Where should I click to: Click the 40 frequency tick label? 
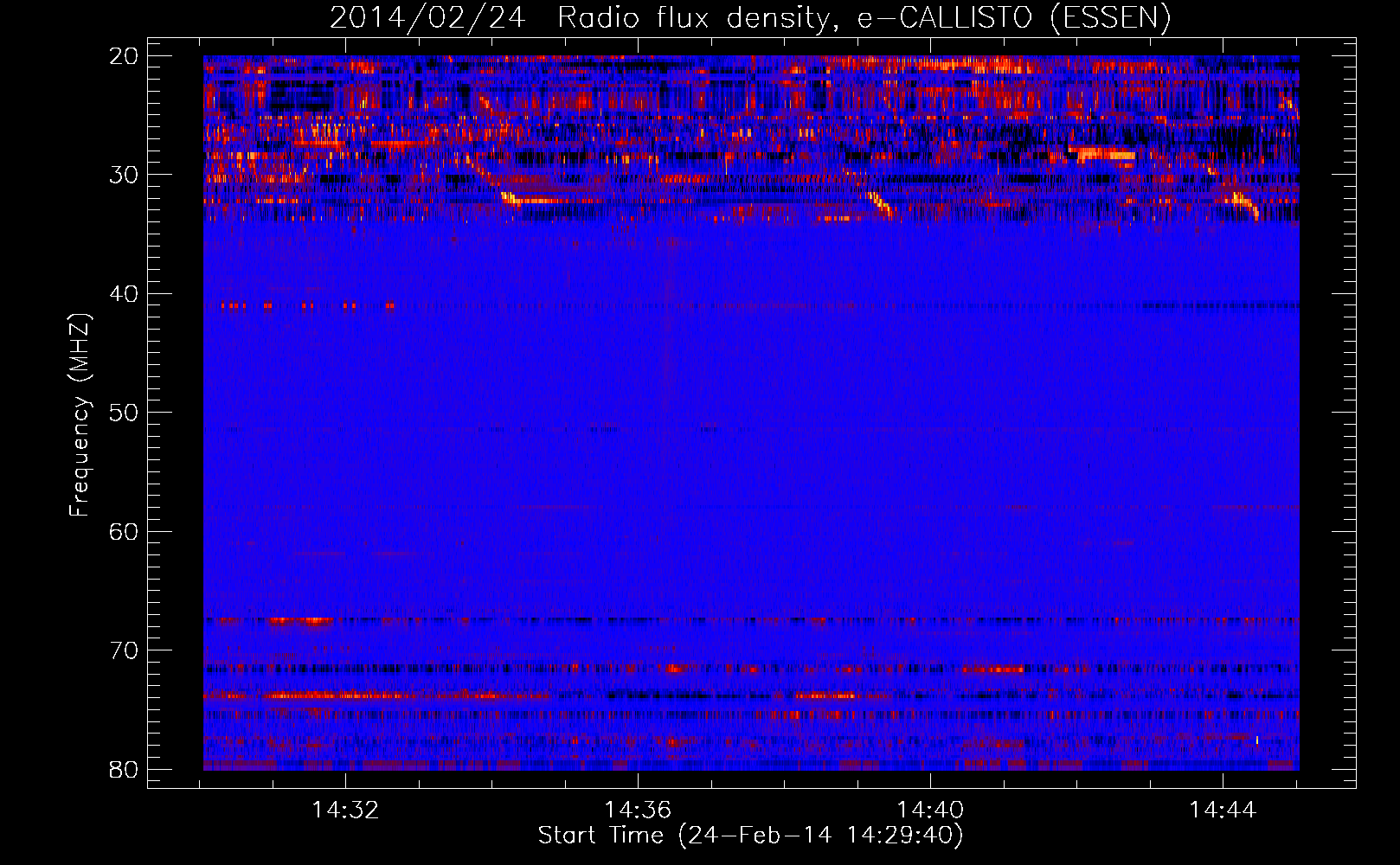(x=124, y=294)
